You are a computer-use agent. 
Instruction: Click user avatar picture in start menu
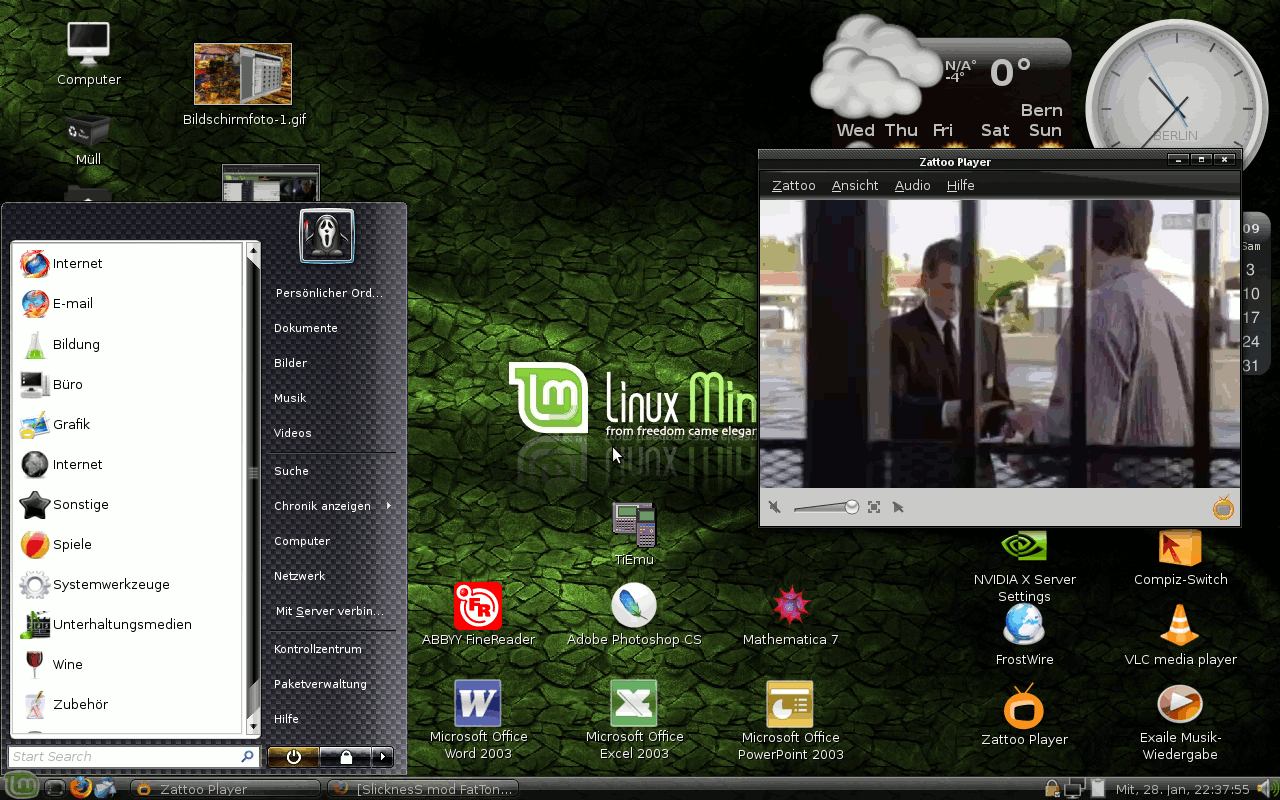[327, 236]
